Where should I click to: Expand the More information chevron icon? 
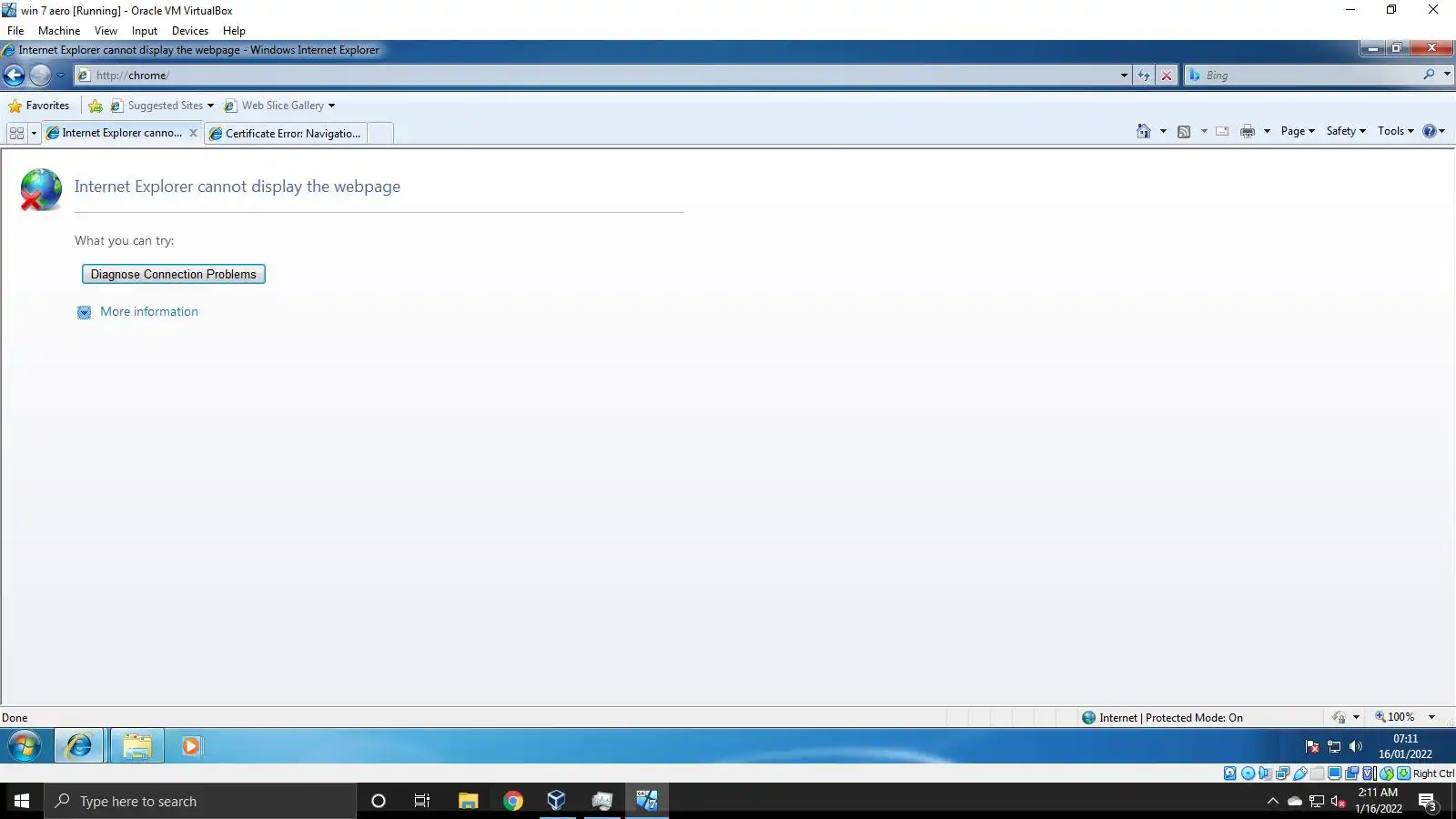pyautogui.click(x=84, y=312)
